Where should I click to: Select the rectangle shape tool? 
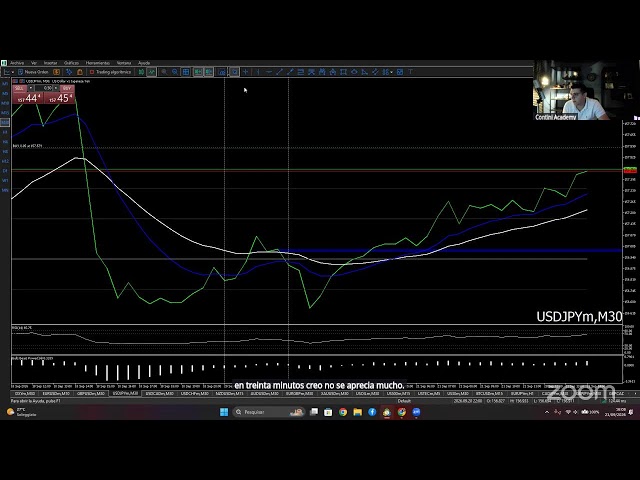tap(344, 72)
